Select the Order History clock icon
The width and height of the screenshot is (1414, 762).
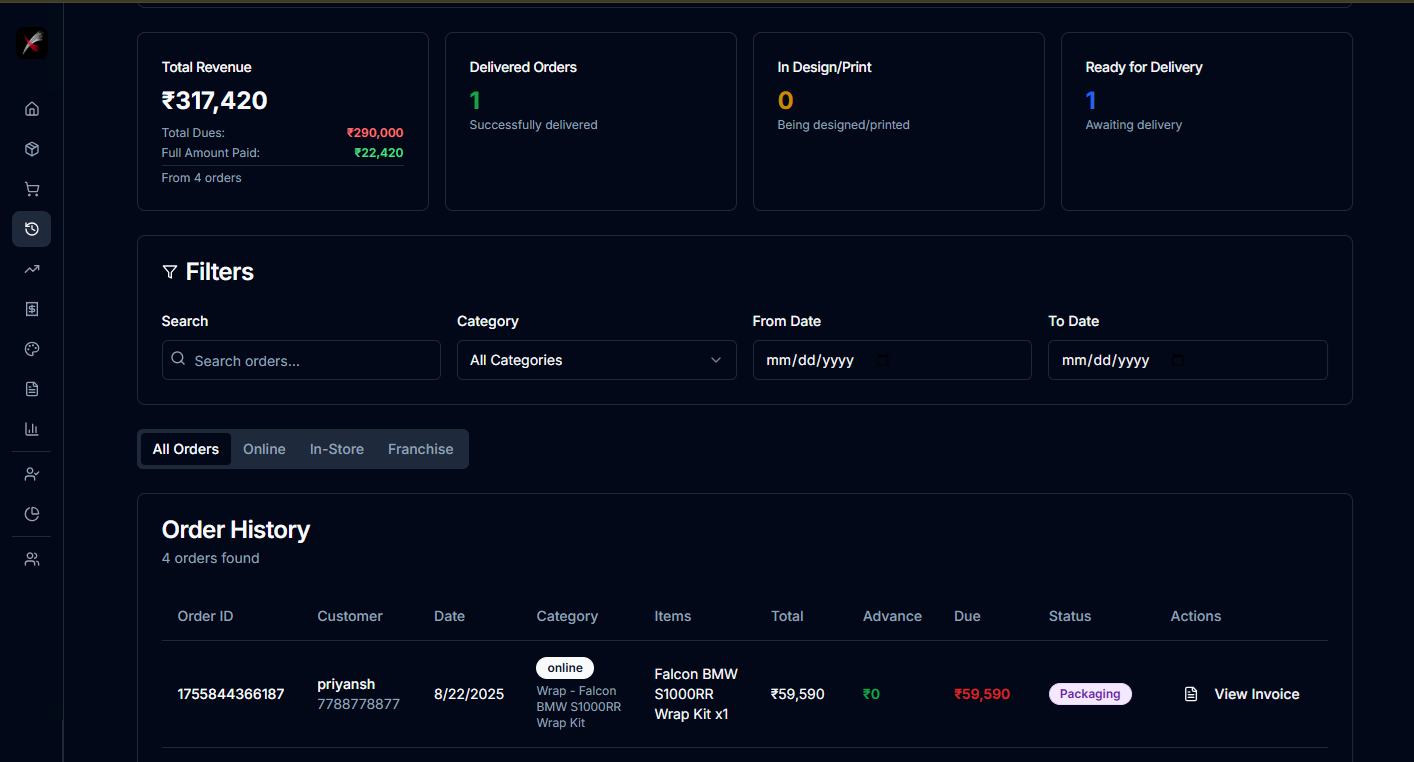tap(31, 228)
